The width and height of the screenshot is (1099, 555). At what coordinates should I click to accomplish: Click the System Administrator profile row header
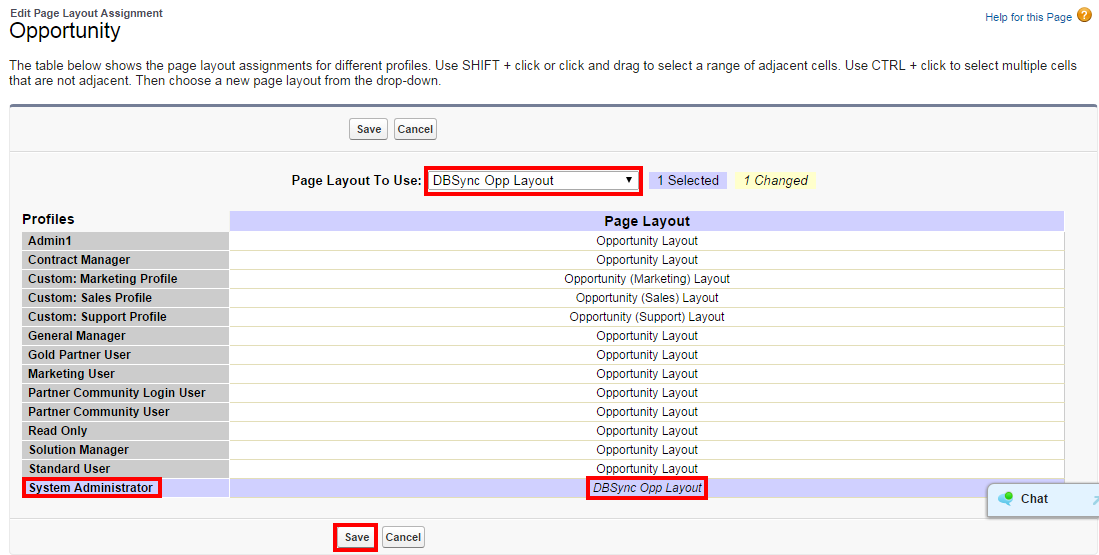[91, 488]
